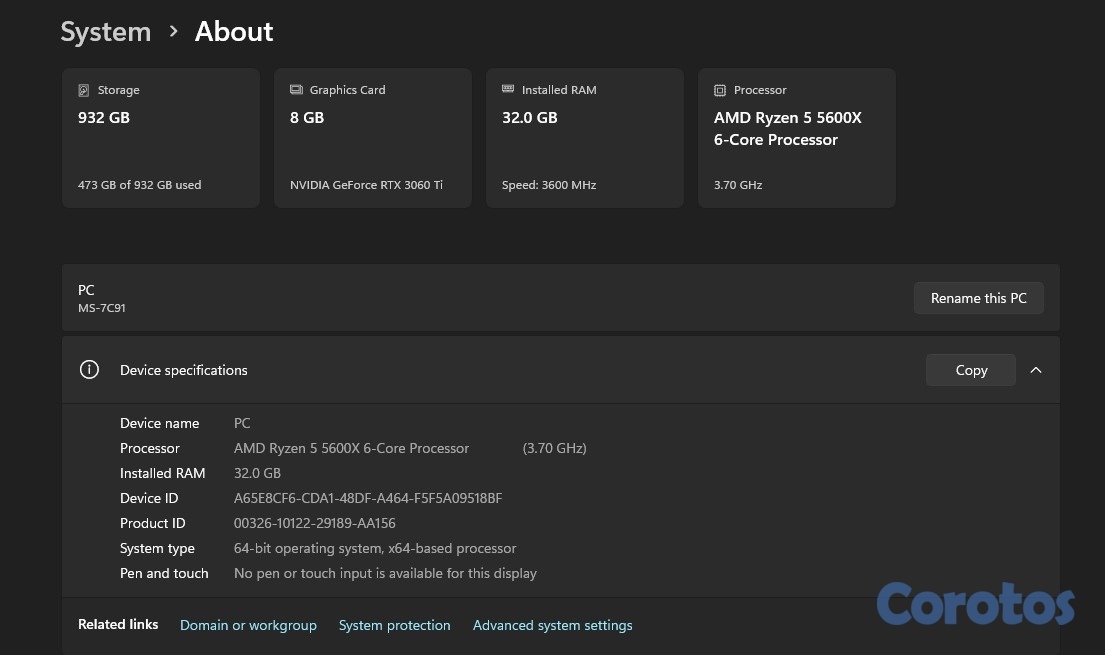Open Advanced system settings link

pos(552,625)
